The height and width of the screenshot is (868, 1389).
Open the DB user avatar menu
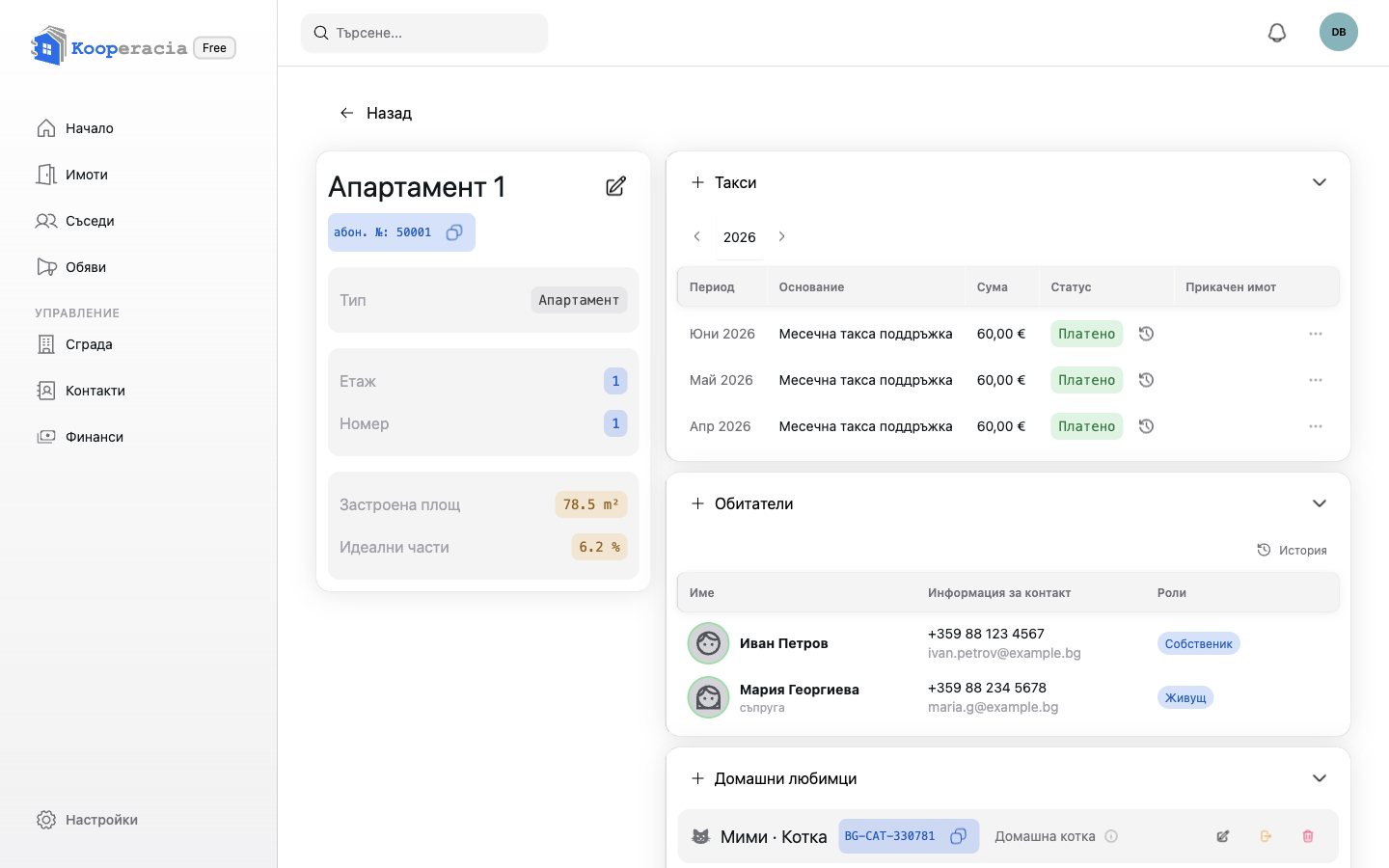1339,32
